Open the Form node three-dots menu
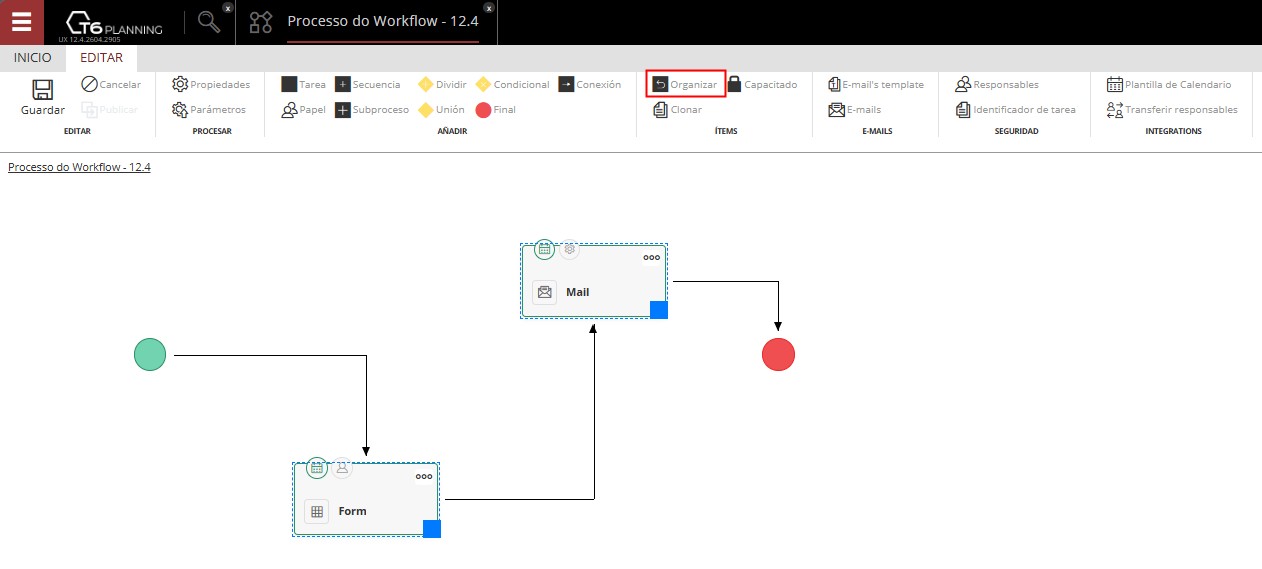The image size is (1262, 569). 424,477
